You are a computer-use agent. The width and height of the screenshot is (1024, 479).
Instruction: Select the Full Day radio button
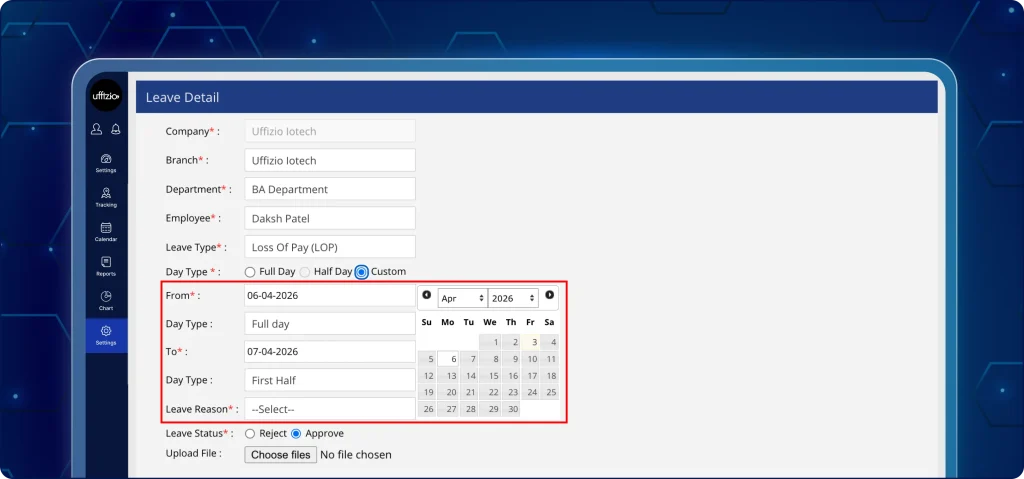(x=250, y=272)
